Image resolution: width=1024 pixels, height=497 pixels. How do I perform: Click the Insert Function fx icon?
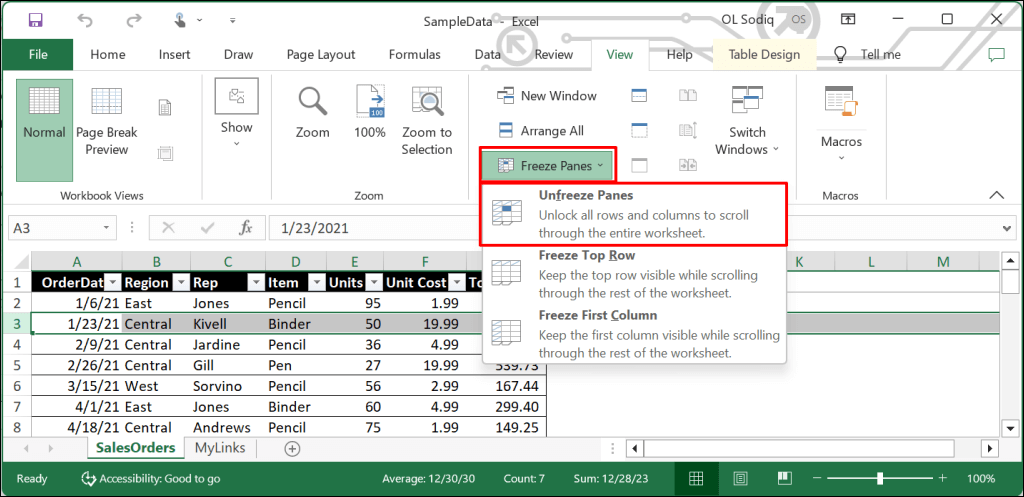click(x=246, y=228)
